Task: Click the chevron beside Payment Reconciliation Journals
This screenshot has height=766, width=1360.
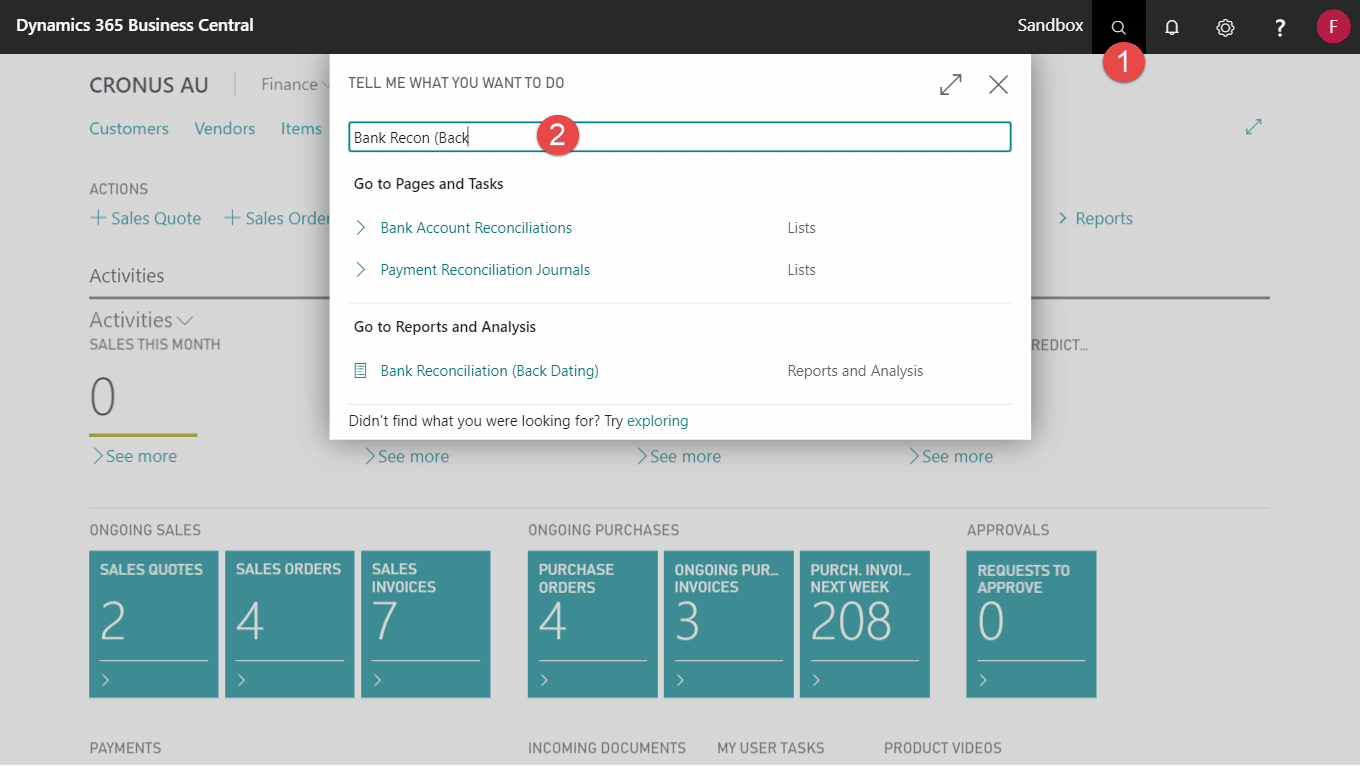Action: pos(361,270)
